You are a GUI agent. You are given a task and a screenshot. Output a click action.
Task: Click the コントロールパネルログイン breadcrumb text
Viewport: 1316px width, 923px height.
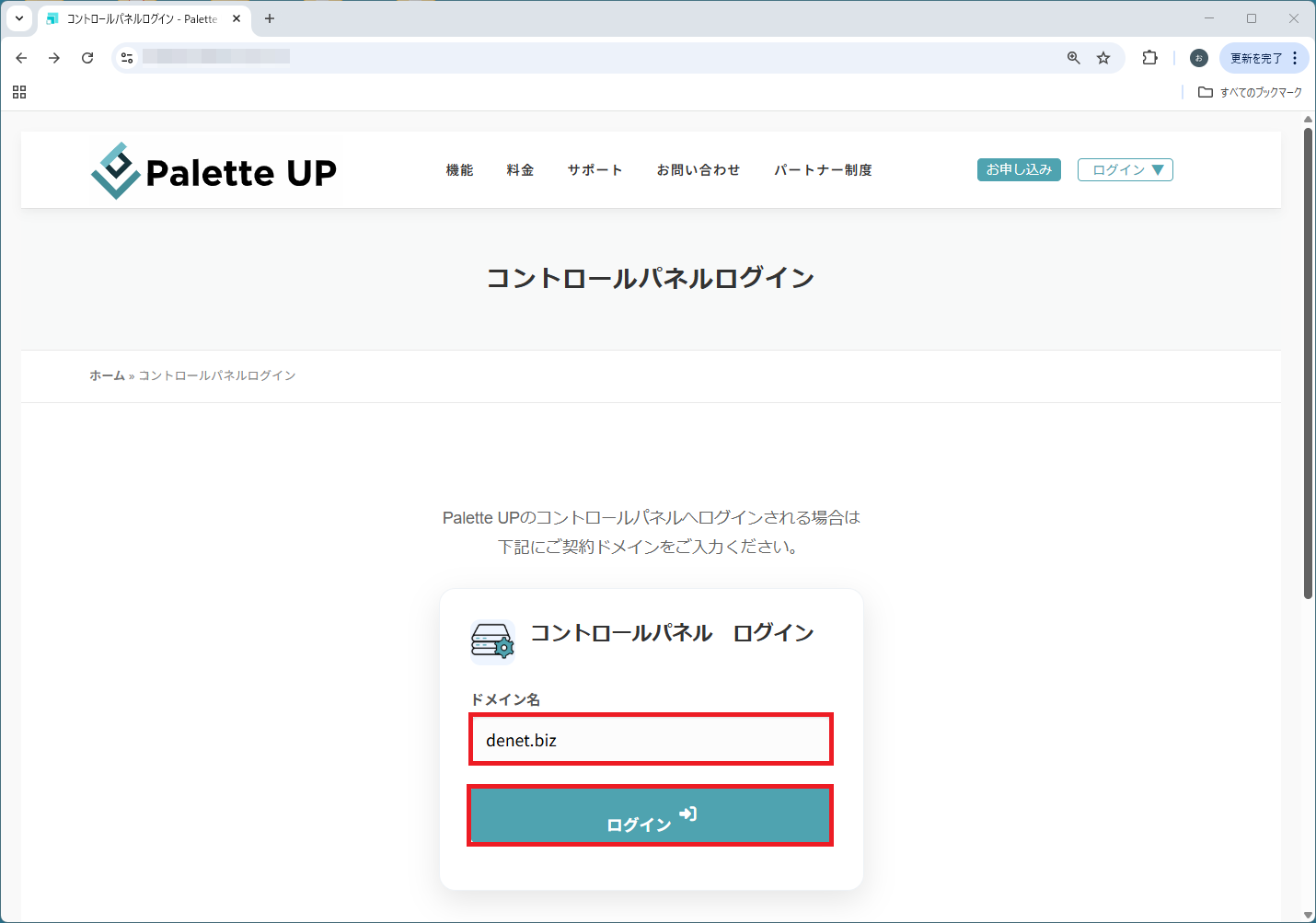pyautogui.click(x=217, y=375)
